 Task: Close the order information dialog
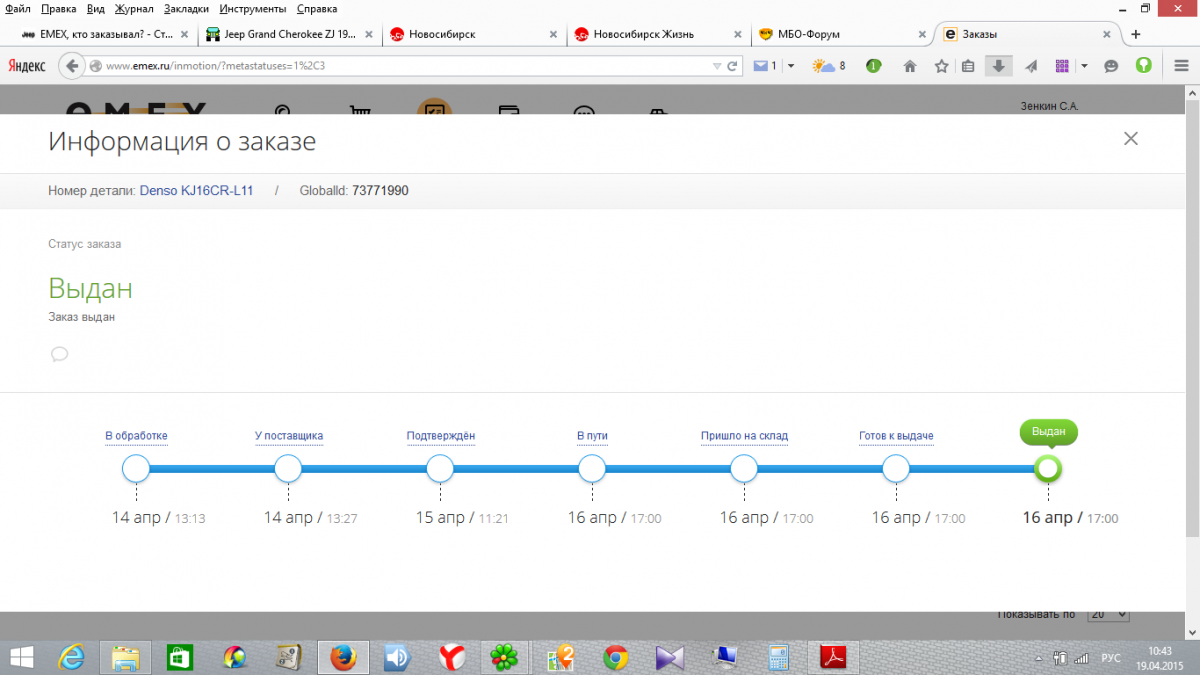click(x=1131, y=139)
